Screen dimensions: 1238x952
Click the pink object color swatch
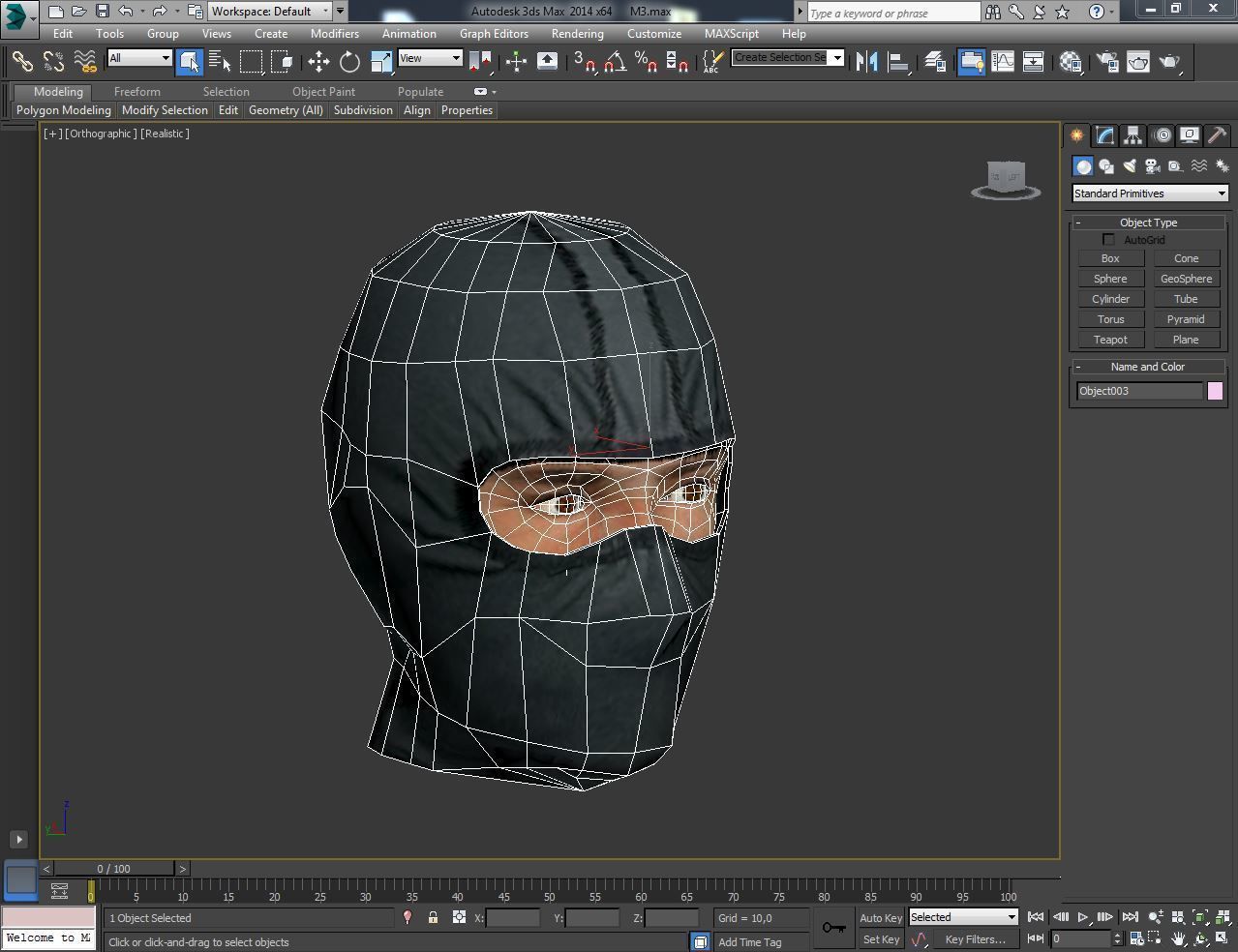click(1215, 391)
